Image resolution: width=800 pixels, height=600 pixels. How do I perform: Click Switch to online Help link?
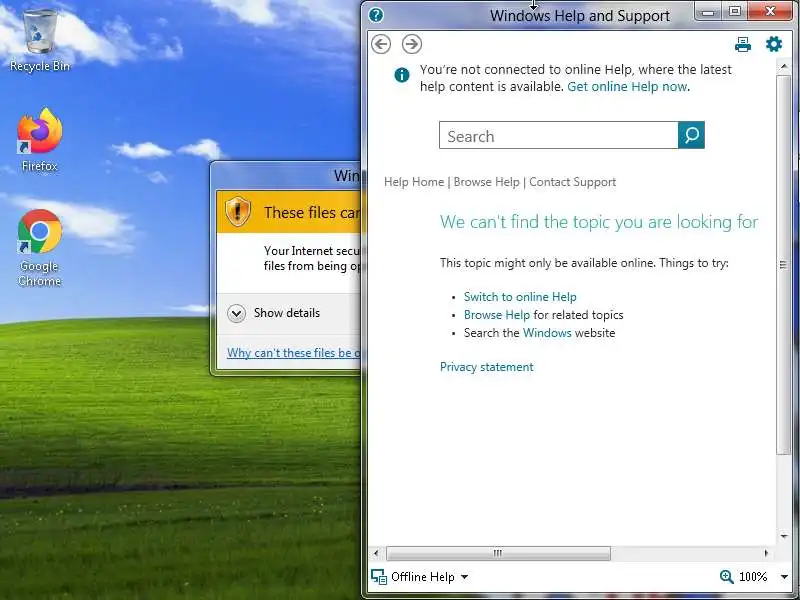[x=520, y=297]
